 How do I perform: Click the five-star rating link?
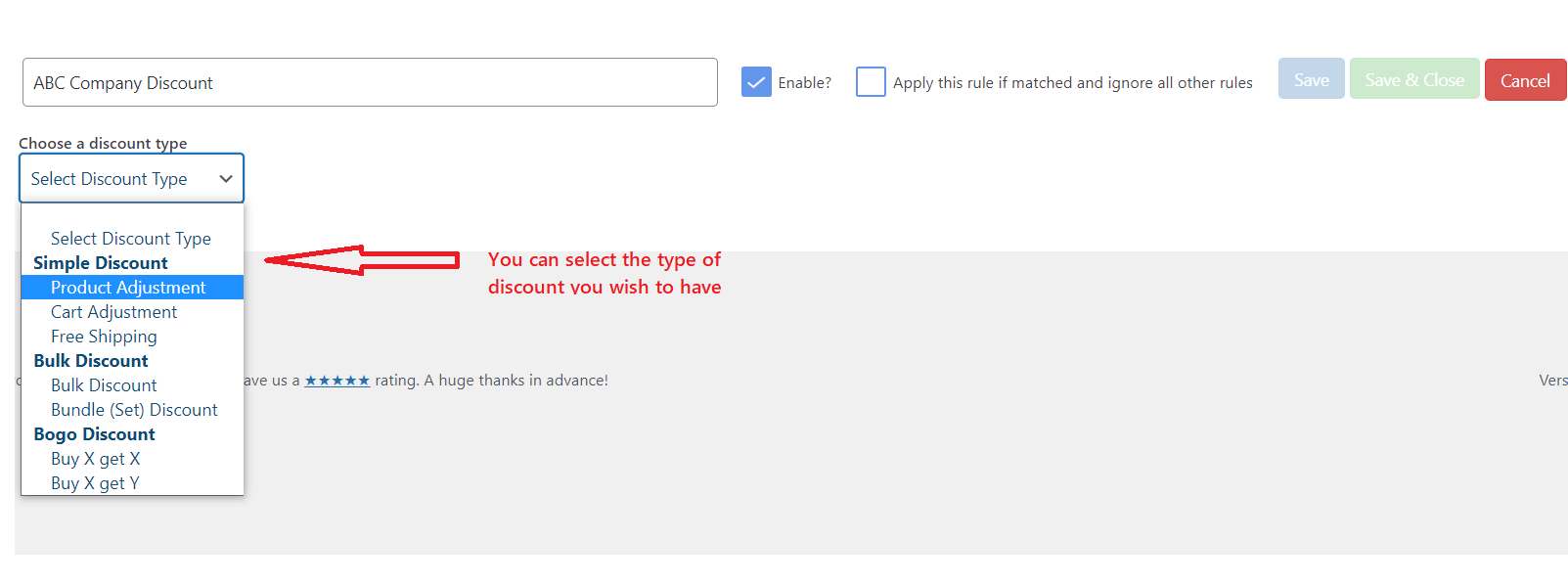[336, 381]
